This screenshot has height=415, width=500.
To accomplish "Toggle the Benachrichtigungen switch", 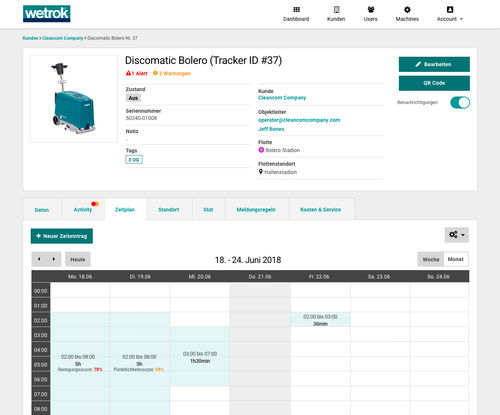I will click(460, 102).
